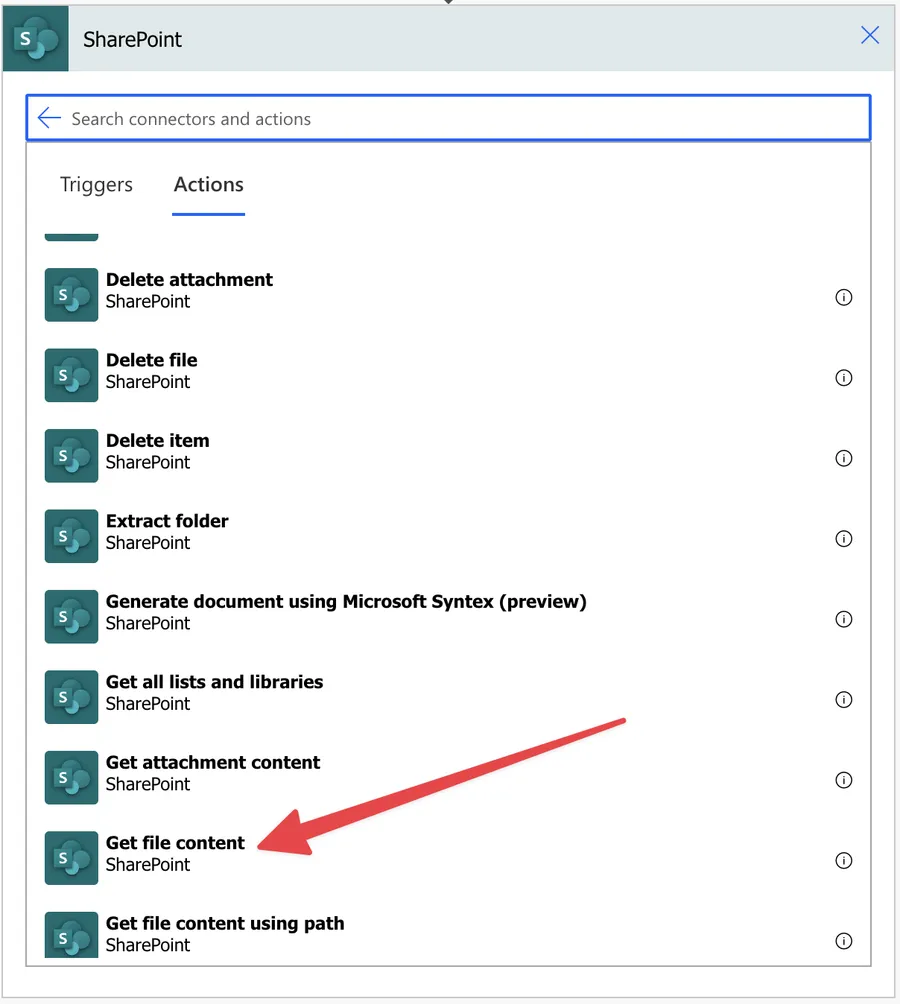View info for Get file content using path
The width and height of the screenshot is (900, 1004).
pos(843,940)
